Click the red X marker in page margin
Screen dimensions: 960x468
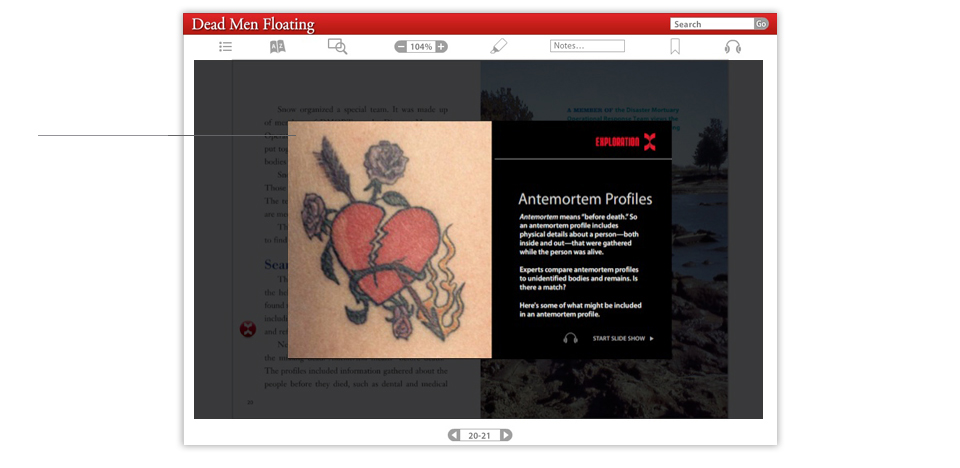point(248,329)
